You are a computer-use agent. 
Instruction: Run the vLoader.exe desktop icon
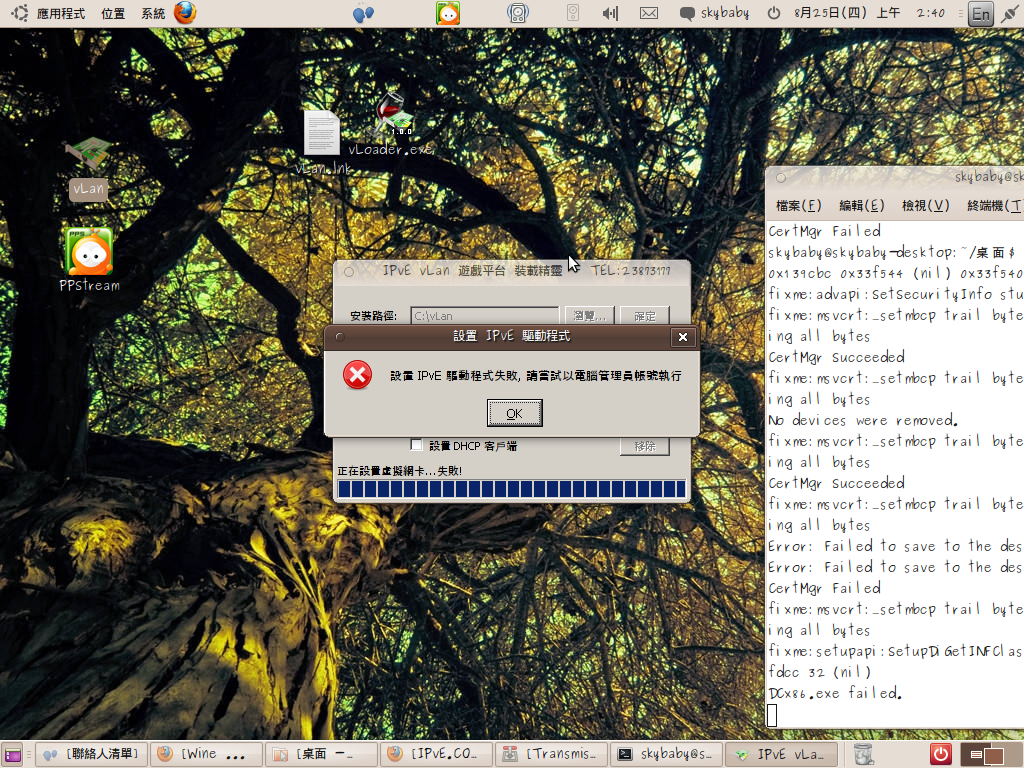pos(396,124)
